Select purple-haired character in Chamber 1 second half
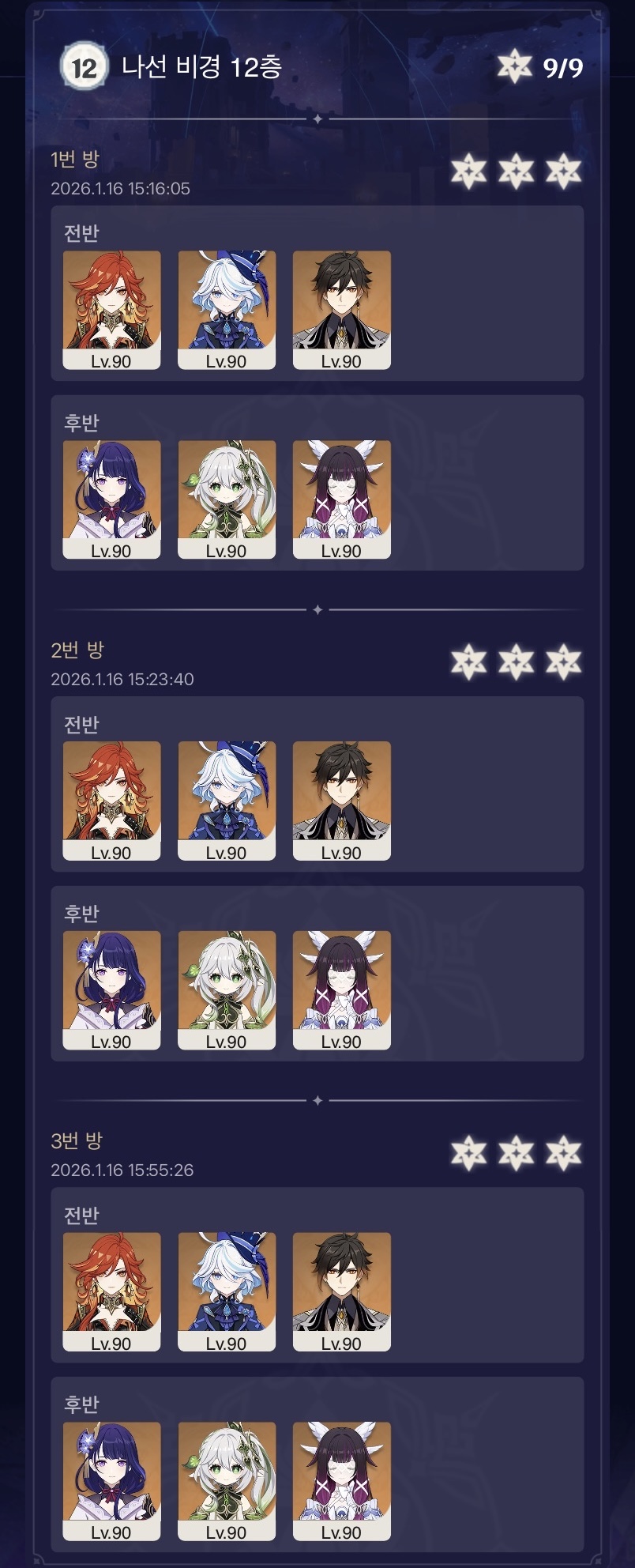 pos(111,499)
